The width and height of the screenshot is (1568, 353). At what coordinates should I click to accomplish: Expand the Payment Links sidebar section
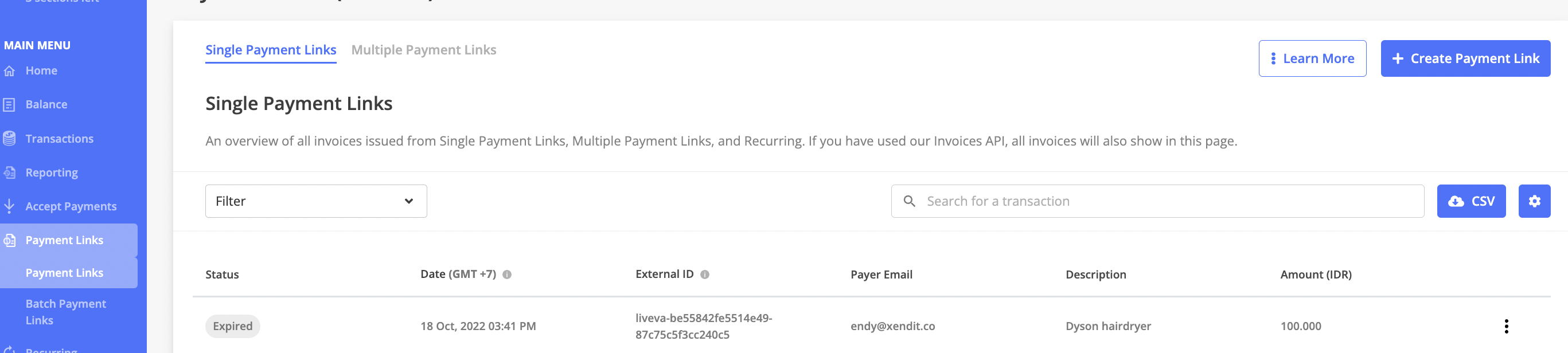pos(64,241)
